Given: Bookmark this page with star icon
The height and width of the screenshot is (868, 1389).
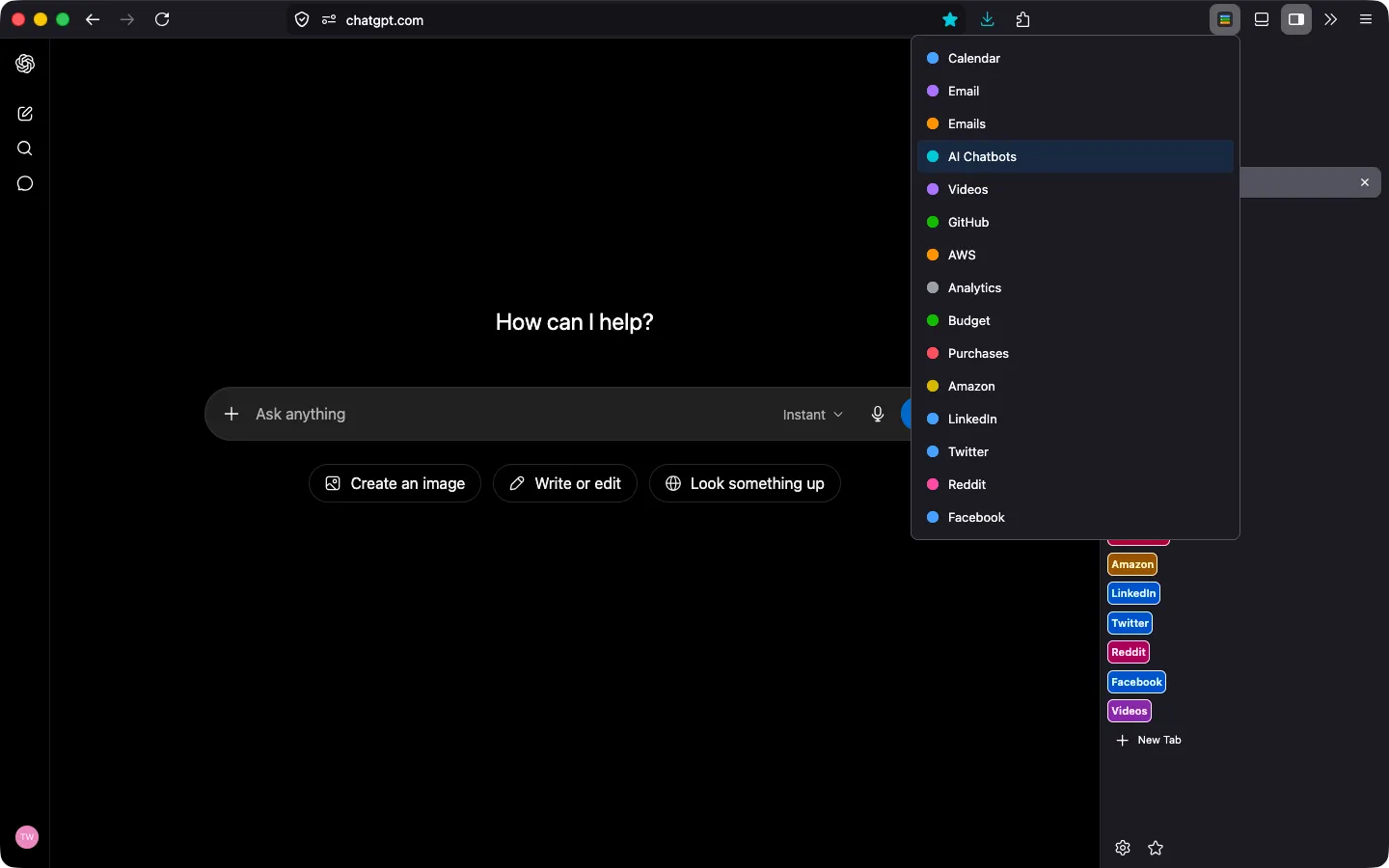Looking at the screenshot, I should click(950, 19).
